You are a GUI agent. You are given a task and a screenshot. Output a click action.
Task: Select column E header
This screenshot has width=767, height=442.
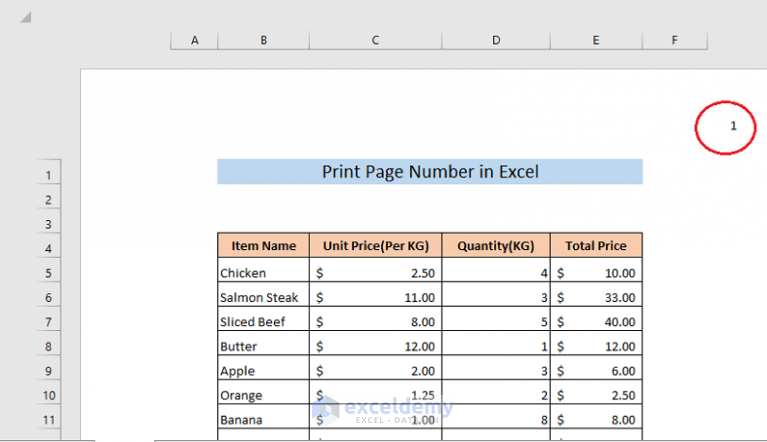(x=596, y=41)
